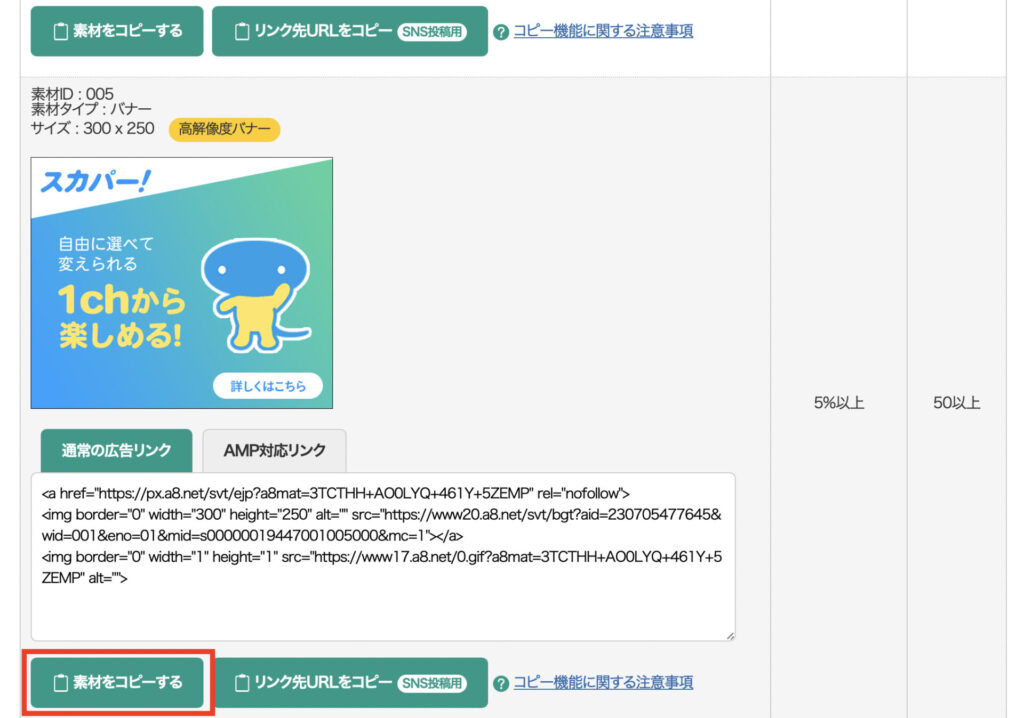This screenshot has height=718, width=1024.
Task: Click the 素材タイプ : バナー text
Action: pyautogui.click(x=91, y=109)
